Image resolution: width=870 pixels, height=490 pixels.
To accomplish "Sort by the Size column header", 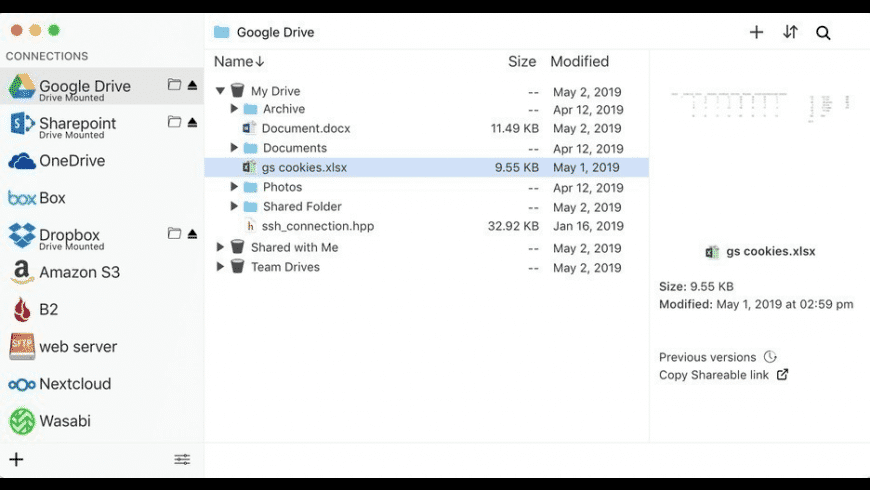I will 522,62.
